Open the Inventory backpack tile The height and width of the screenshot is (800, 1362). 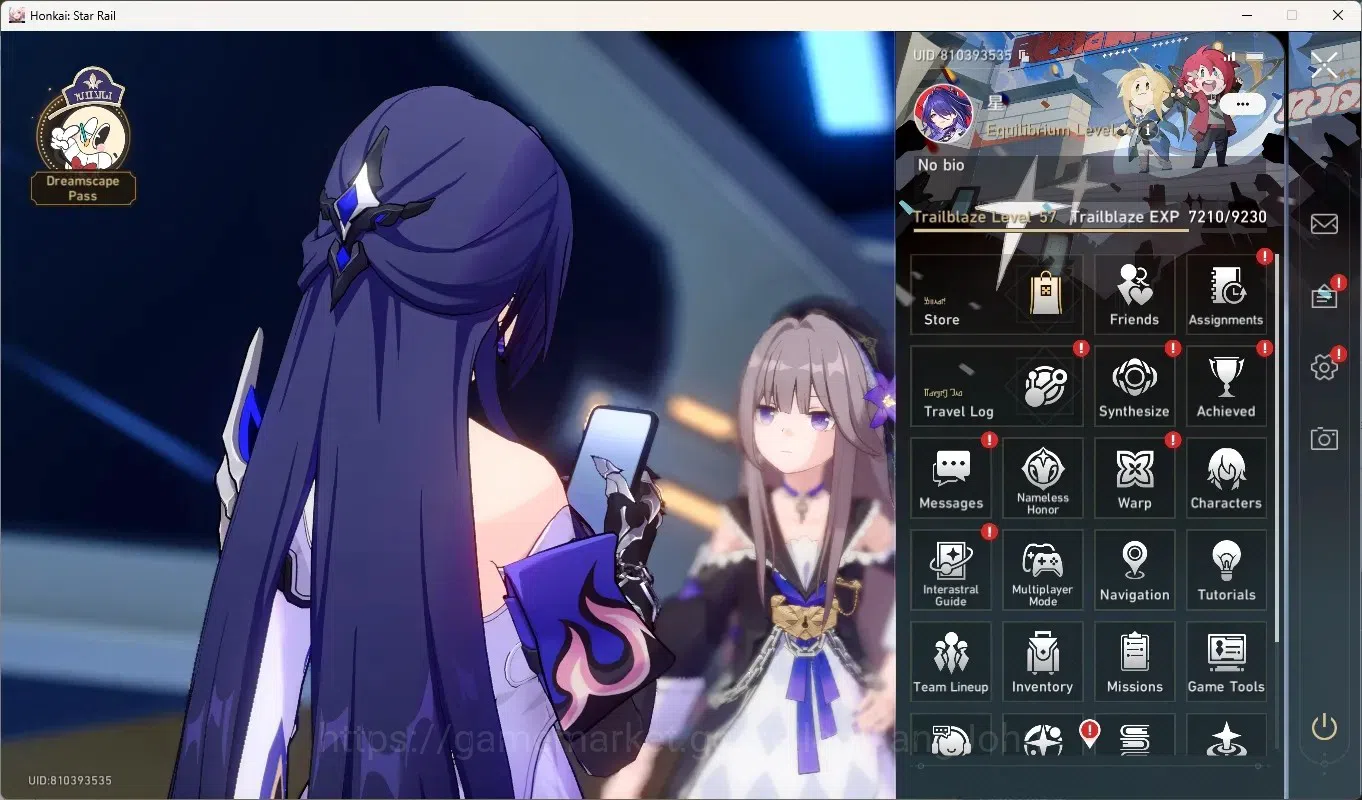click(x=1043, y=662)
